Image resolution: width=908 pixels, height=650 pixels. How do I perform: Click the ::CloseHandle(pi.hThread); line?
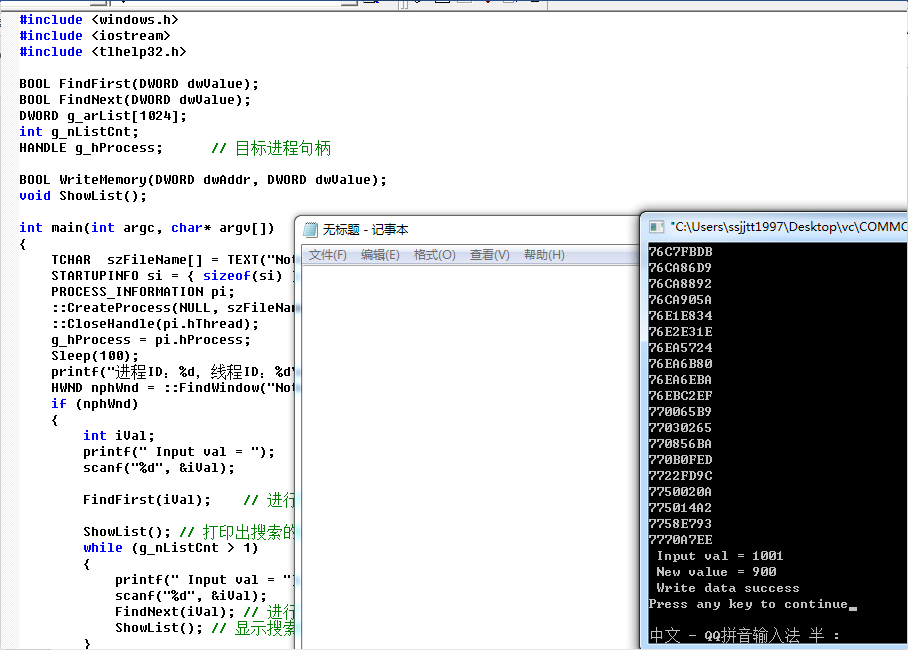(155, 324)
